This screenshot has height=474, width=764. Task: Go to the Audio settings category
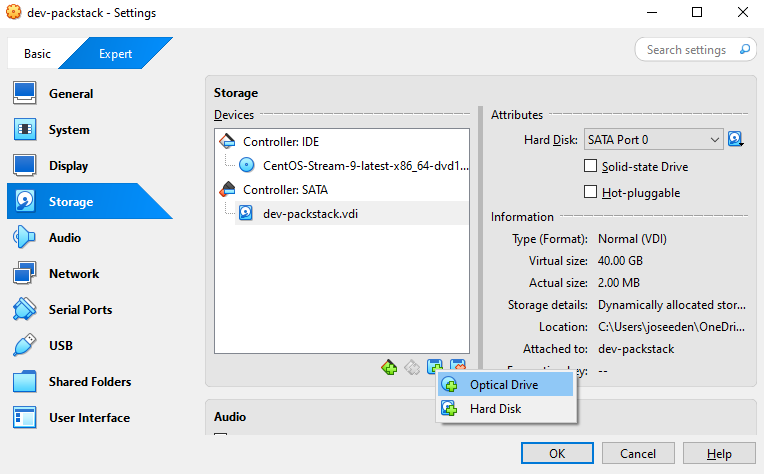65,238
